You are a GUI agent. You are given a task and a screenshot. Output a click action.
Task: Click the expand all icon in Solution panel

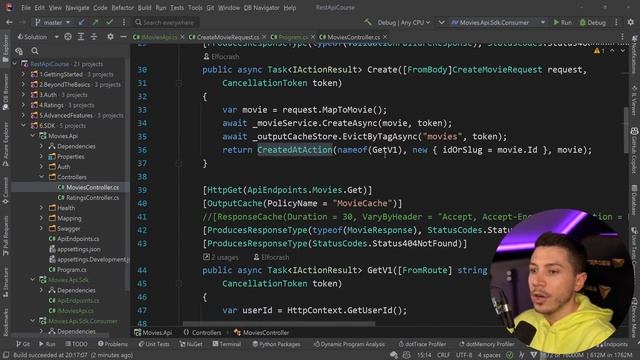pos(81,37)
